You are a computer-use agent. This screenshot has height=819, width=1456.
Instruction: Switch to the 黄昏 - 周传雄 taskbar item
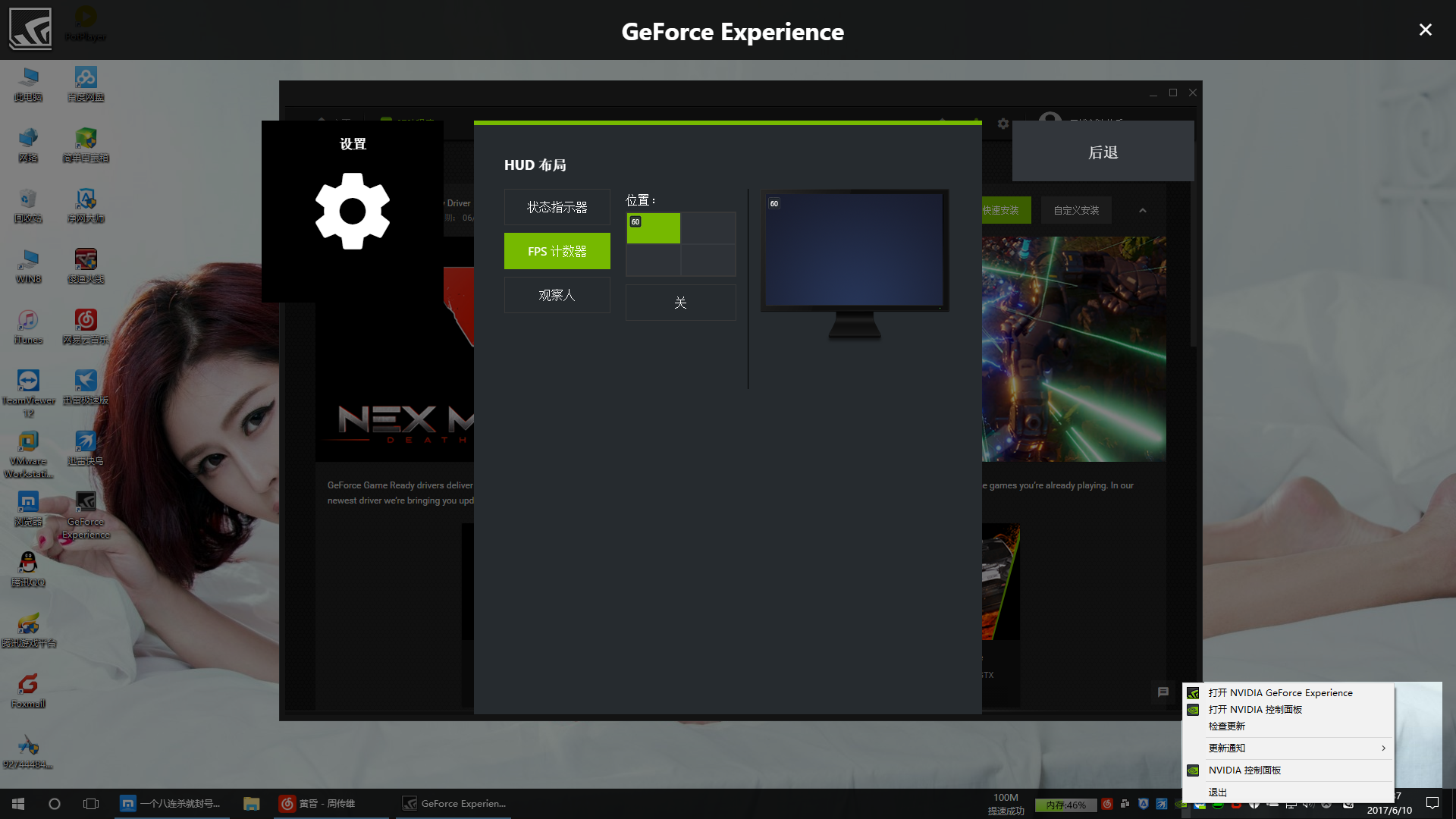coord(330,803)
